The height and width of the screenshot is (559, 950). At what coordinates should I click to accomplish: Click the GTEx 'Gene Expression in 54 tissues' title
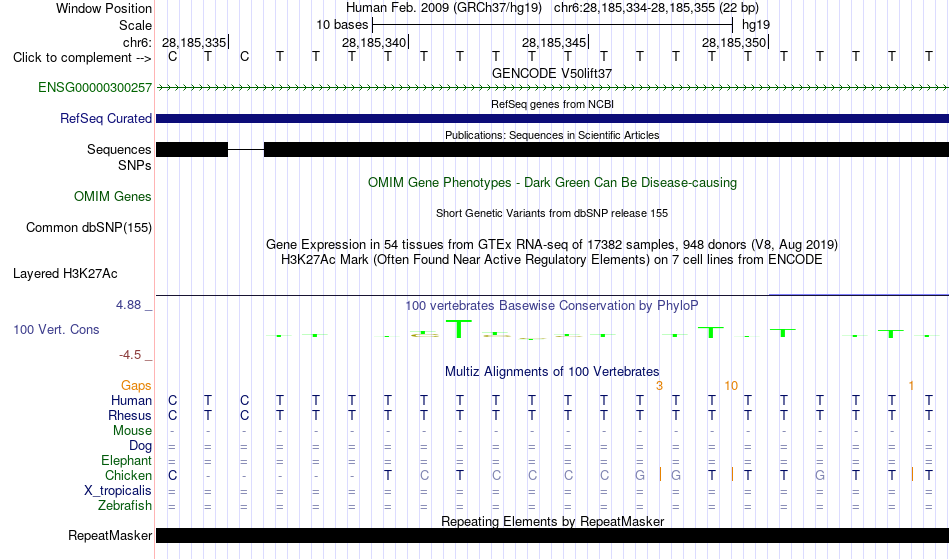click(552, 245)
